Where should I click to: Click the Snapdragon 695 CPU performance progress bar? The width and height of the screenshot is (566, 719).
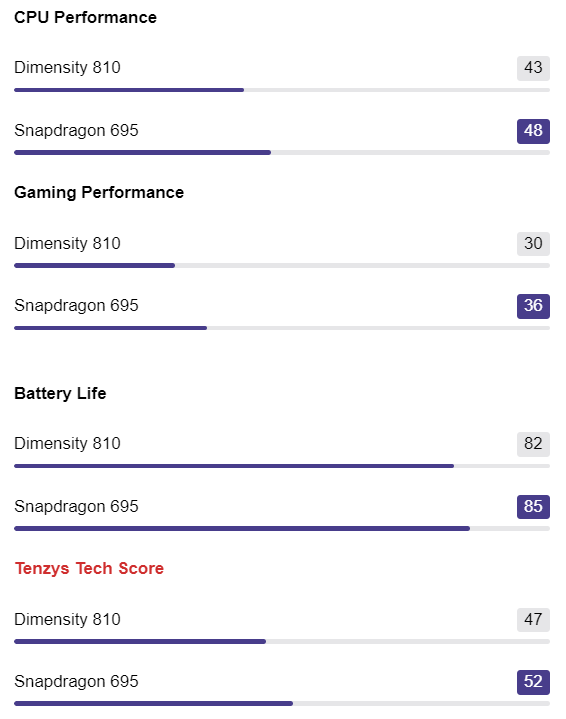282,152
